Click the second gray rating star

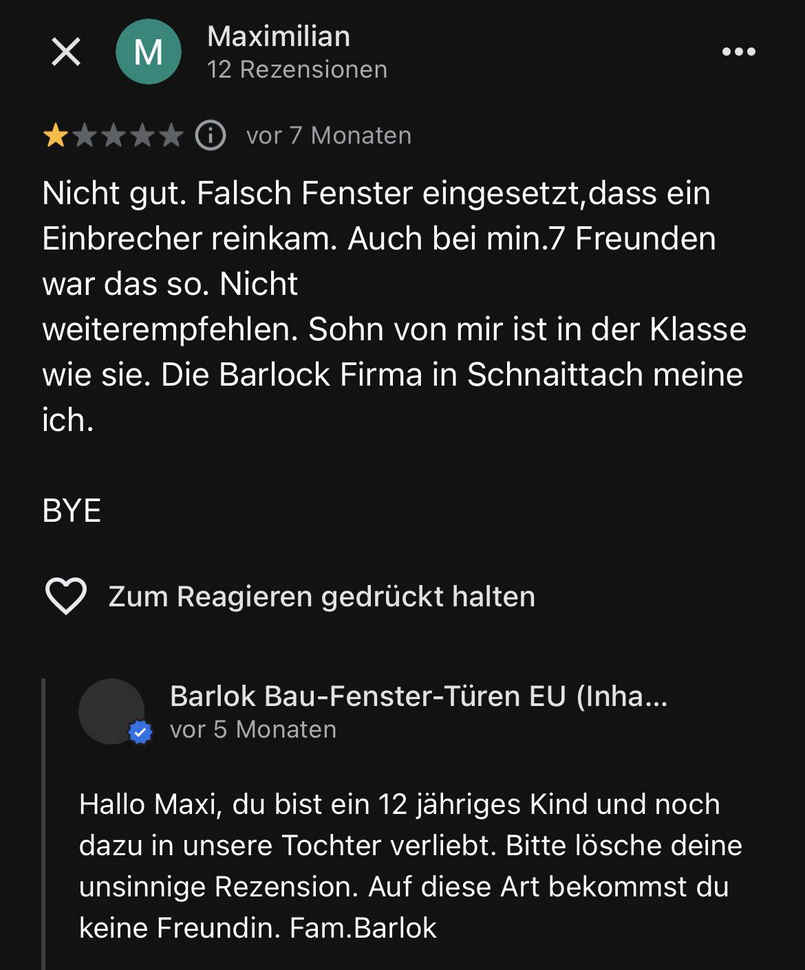tap(84, 135)
